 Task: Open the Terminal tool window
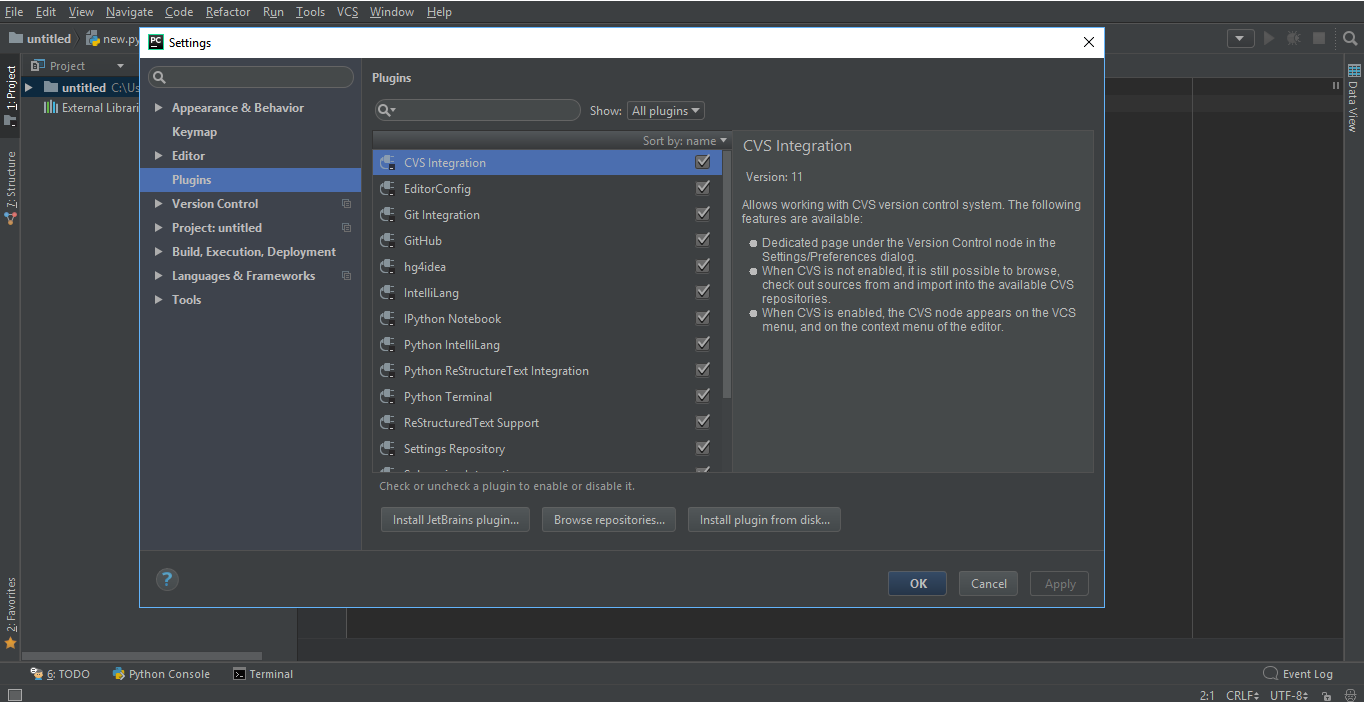pyautogui.click(x=263, y=673)
